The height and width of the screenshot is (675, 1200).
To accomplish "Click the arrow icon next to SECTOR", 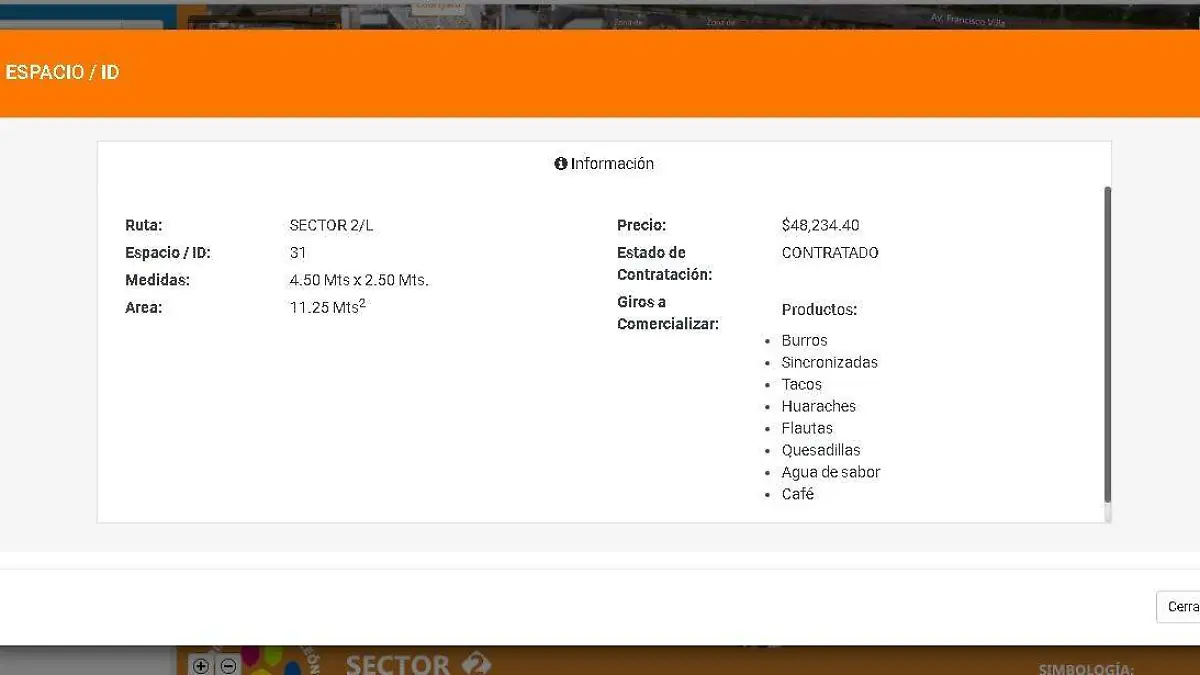I will coord(478,663).
